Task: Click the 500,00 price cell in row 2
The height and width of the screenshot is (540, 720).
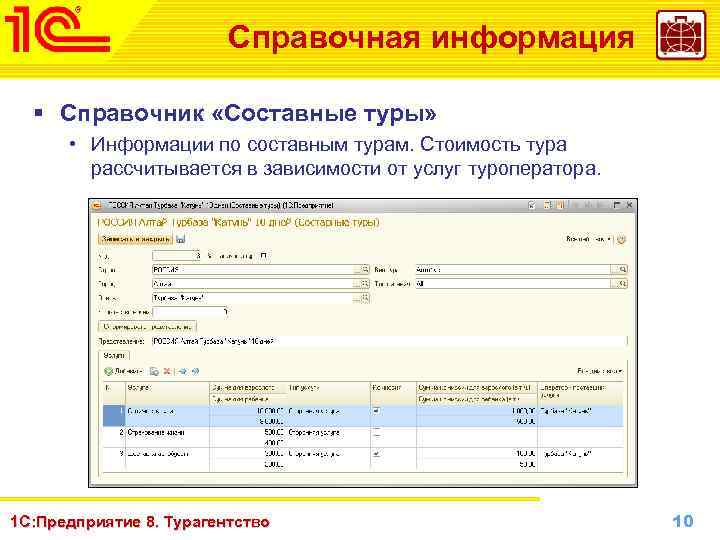Action: point(248,433)
